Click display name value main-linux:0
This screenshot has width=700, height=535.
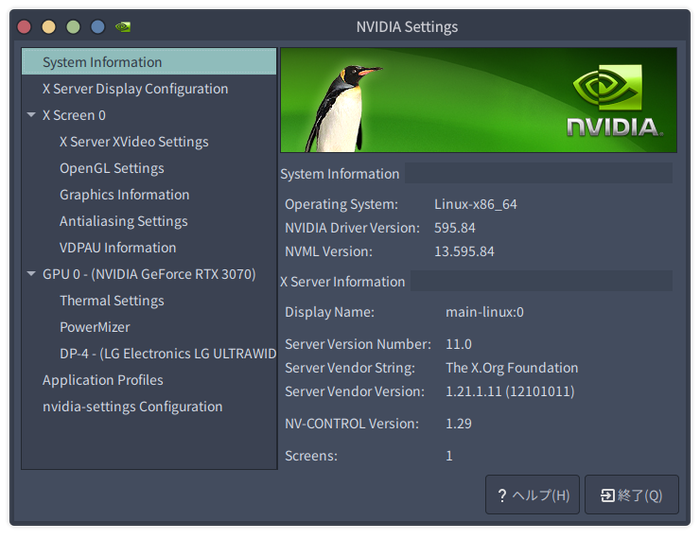(x=484, y=312)
